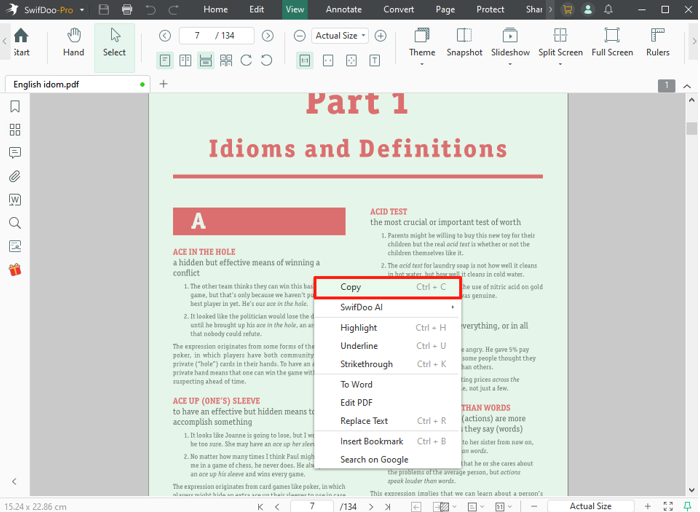
Task: Click the Save icon in title bar
Action: pos(104,9)
